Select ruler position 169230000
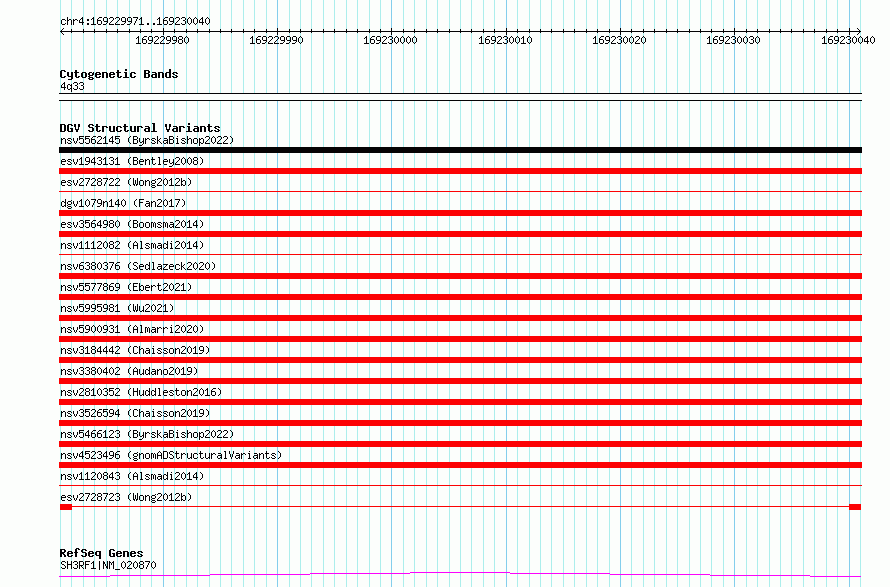The height and width of the screenshot is (587, 890). pyautogui.click(x=391, y=40)
